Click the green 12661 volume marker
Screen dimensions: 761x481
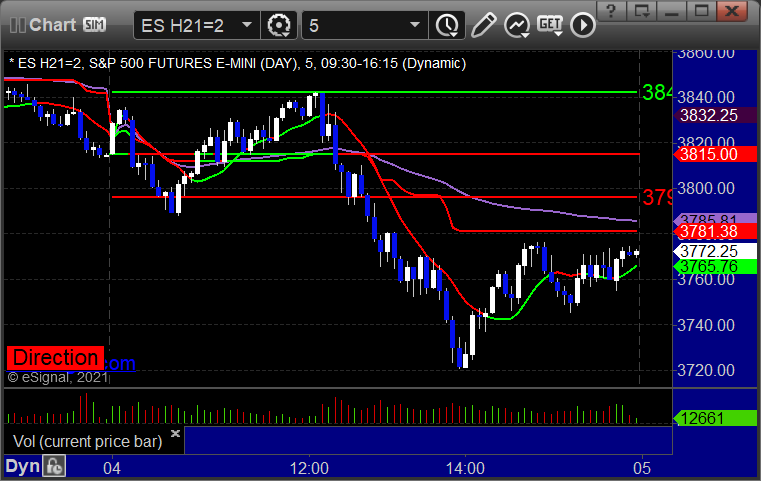pyautogui.click(x=715, y=418)
